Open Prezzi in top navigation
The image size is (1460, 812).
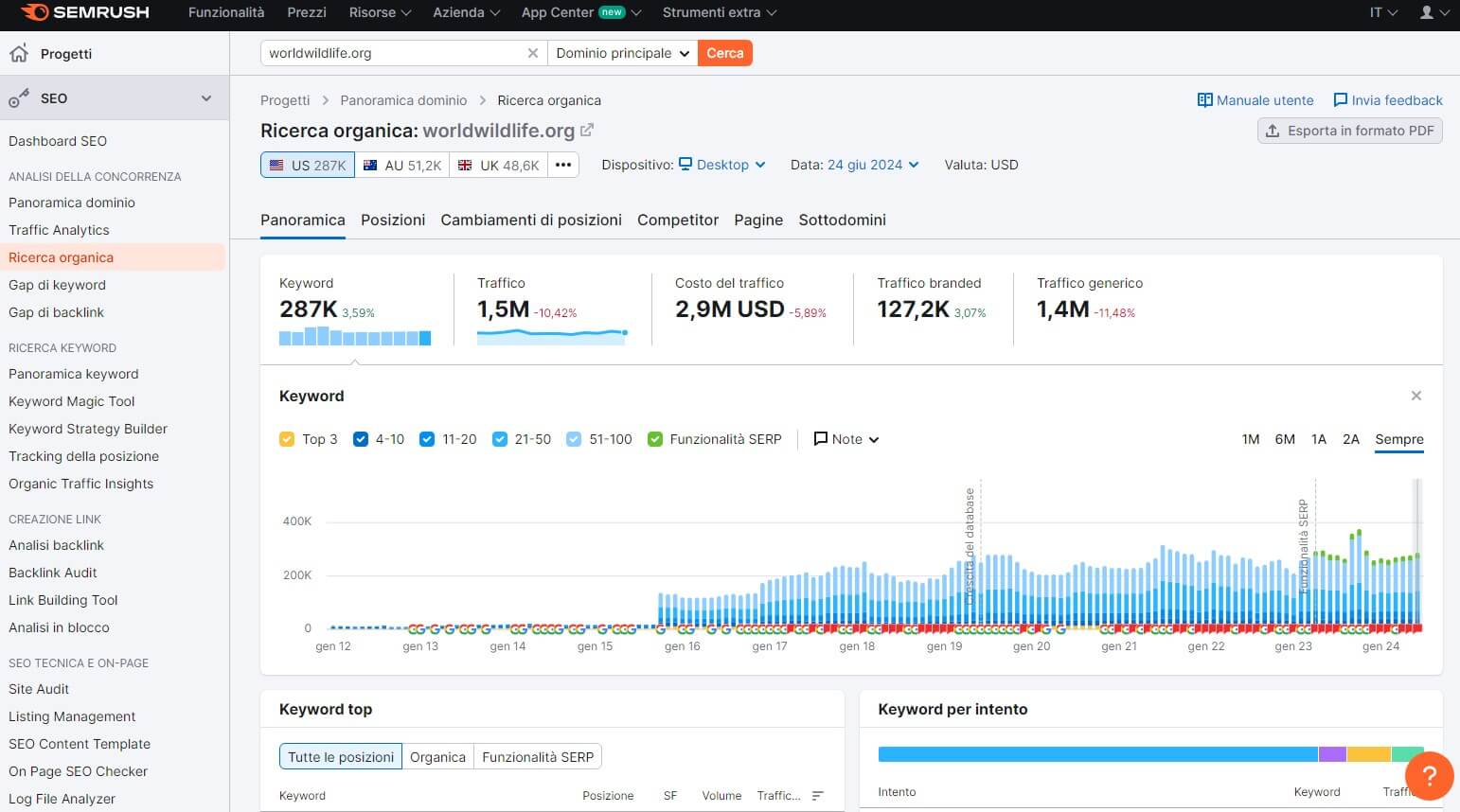(x=307, y=12)
